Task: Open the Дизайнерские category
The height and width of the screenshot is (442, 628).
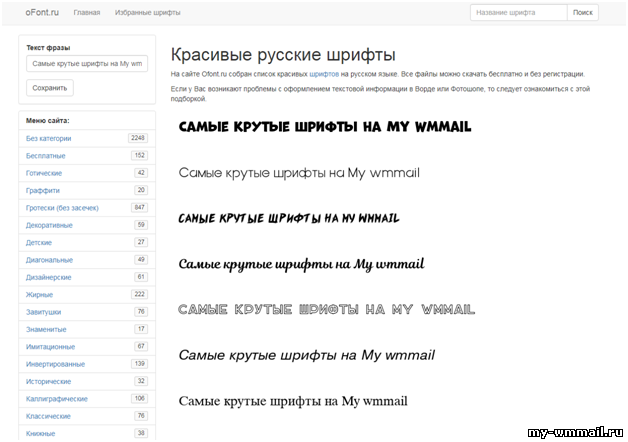Action: 48,277
